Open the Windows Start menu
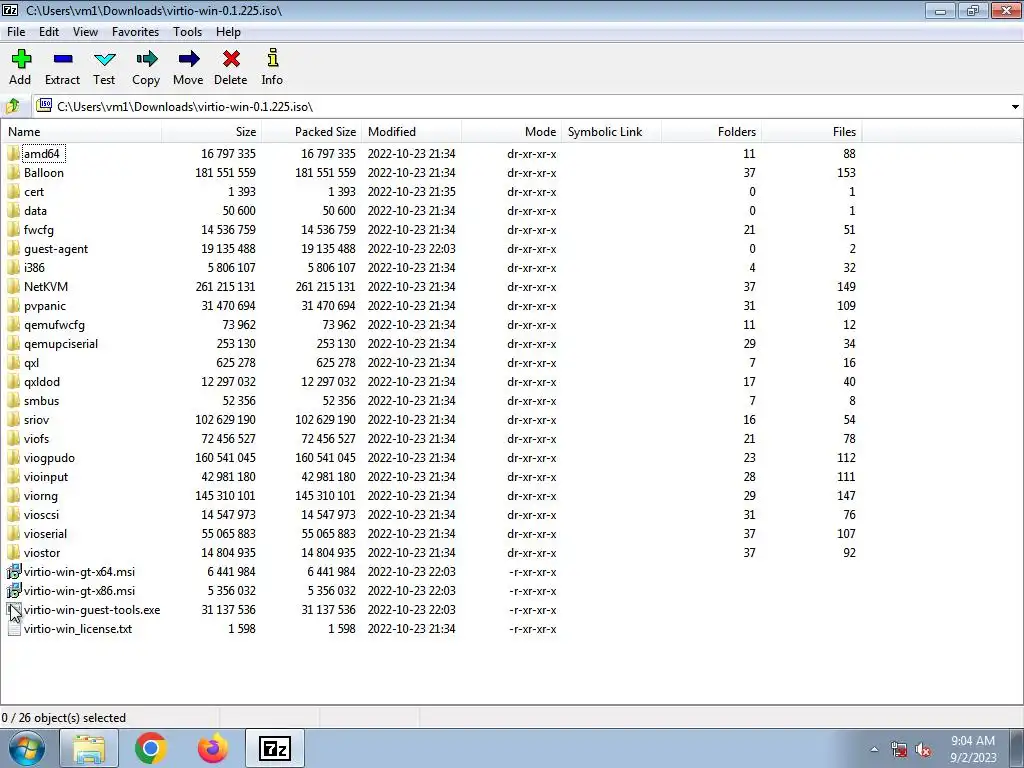Image resolution: width=1024 pixels, height=768 pixels. pos(26,748)
